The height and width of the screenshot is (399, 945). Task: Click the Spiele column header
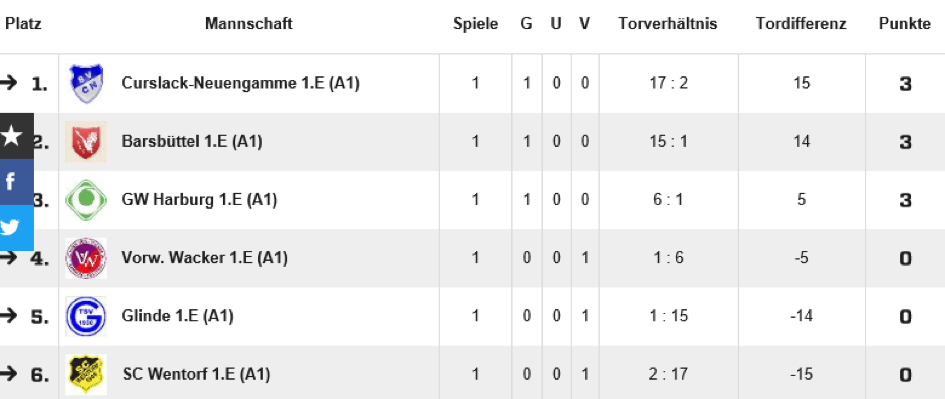click(476, 24)
